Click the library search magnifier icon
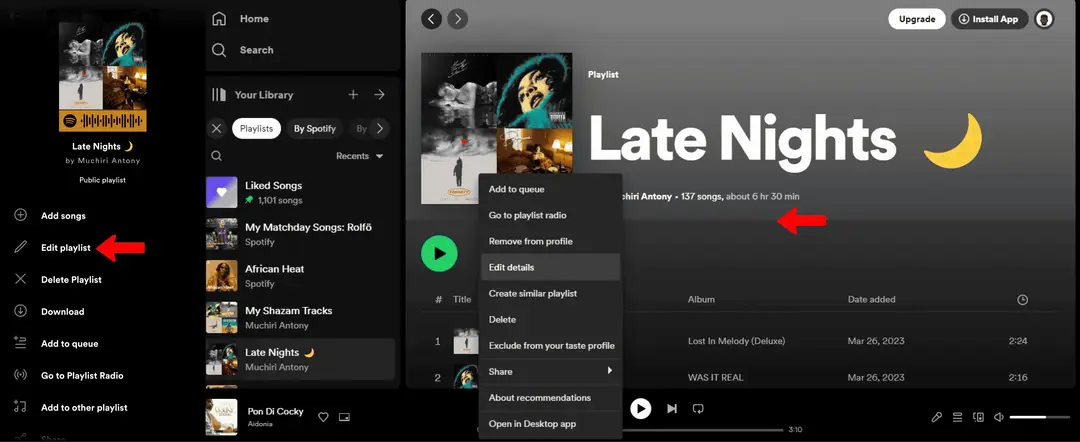The height and width of the screenshot is (442, 1080). tap(217, 156)
